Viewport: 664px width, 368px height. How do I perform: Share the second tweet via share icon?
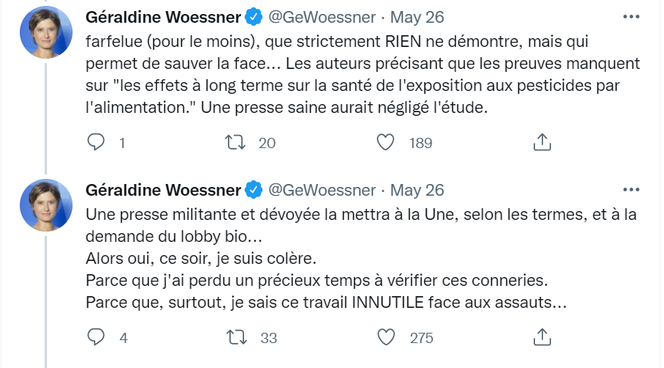pos(542,337)
